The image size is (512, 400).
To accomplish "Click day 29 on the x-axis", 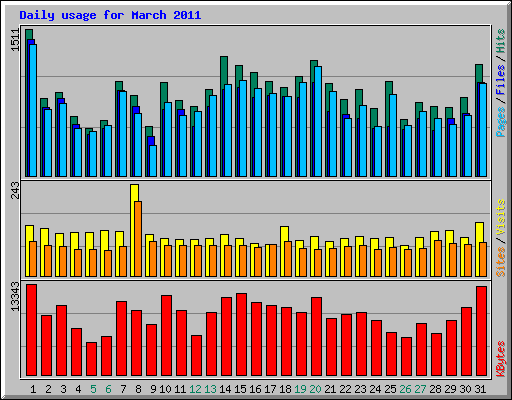I will [x=450, y=389].
